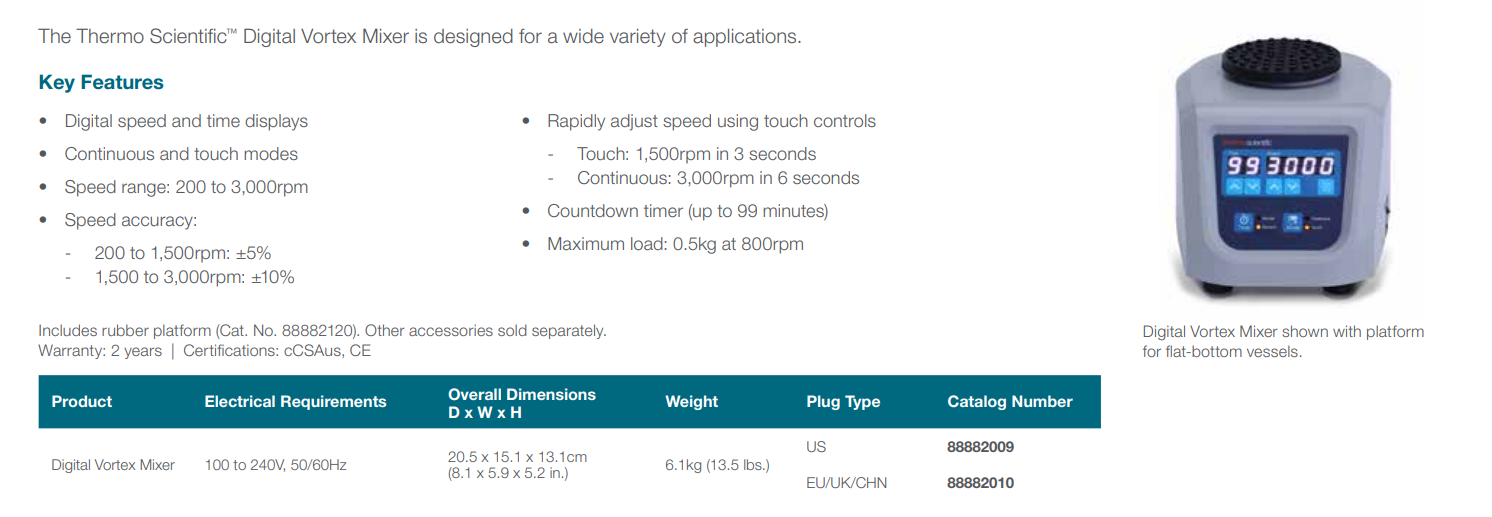Click the 3000 speed display digits
The height and width of the screenshot is (517, 1492).
pos(1300,165)
